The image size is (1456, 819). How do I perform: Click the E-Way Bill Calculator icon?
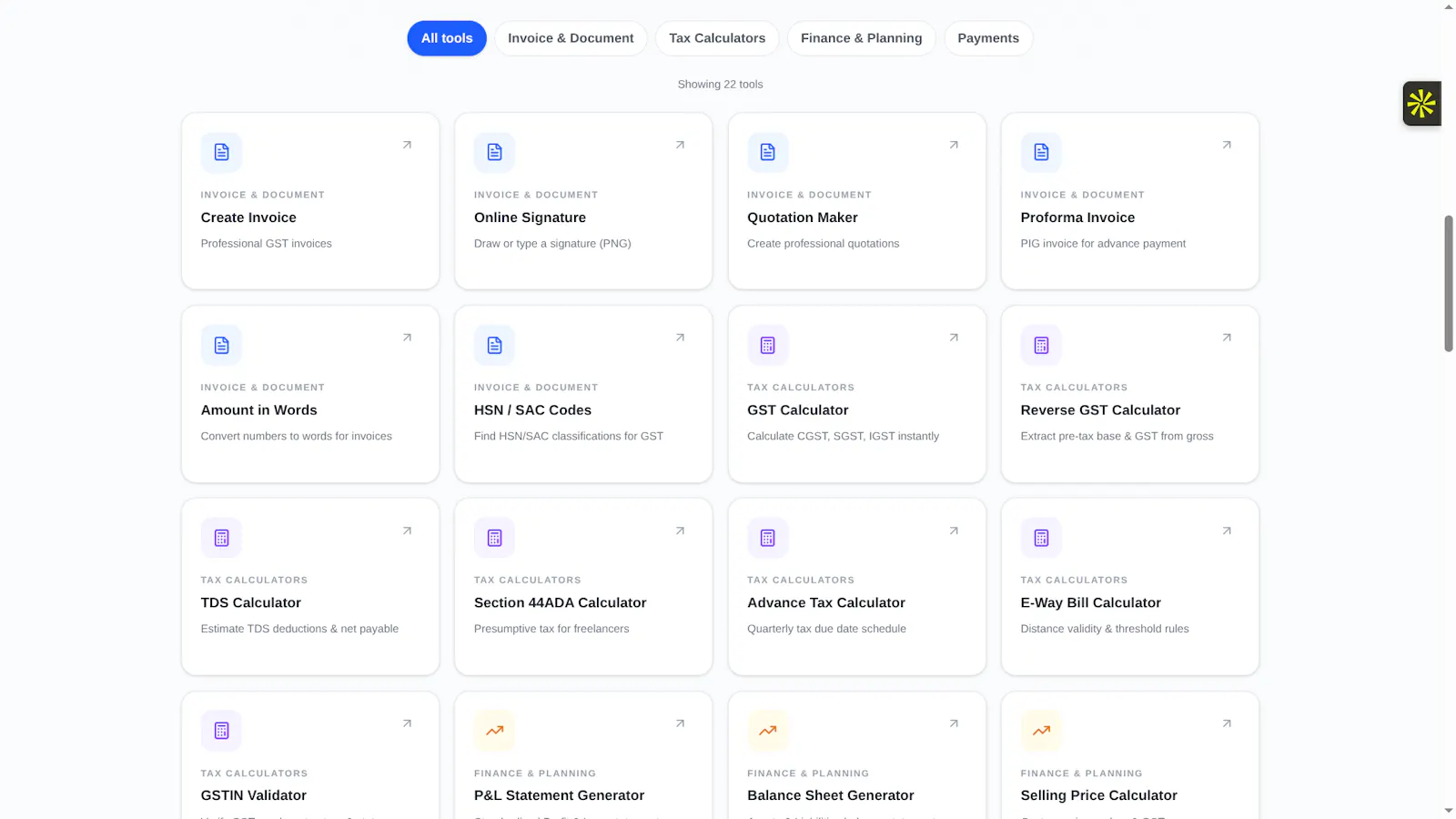[1041, 538]
